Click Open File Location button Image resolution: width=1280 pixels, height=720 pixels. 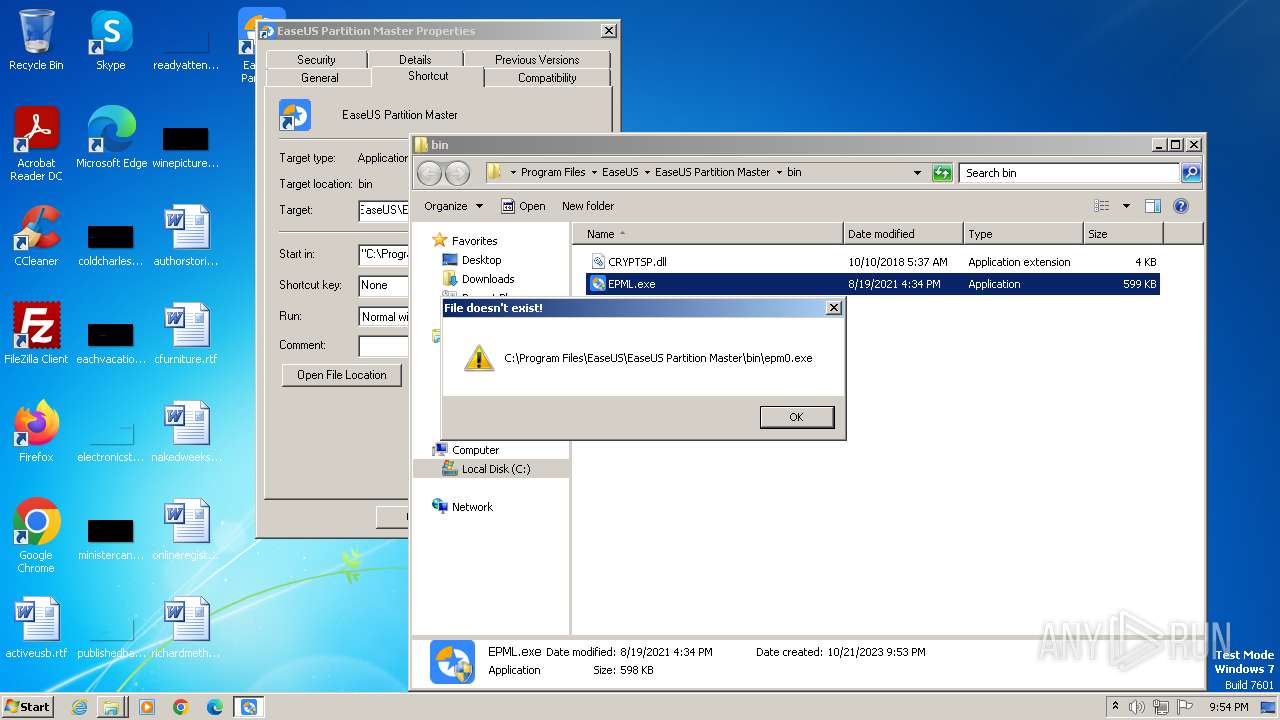point(342,375)
